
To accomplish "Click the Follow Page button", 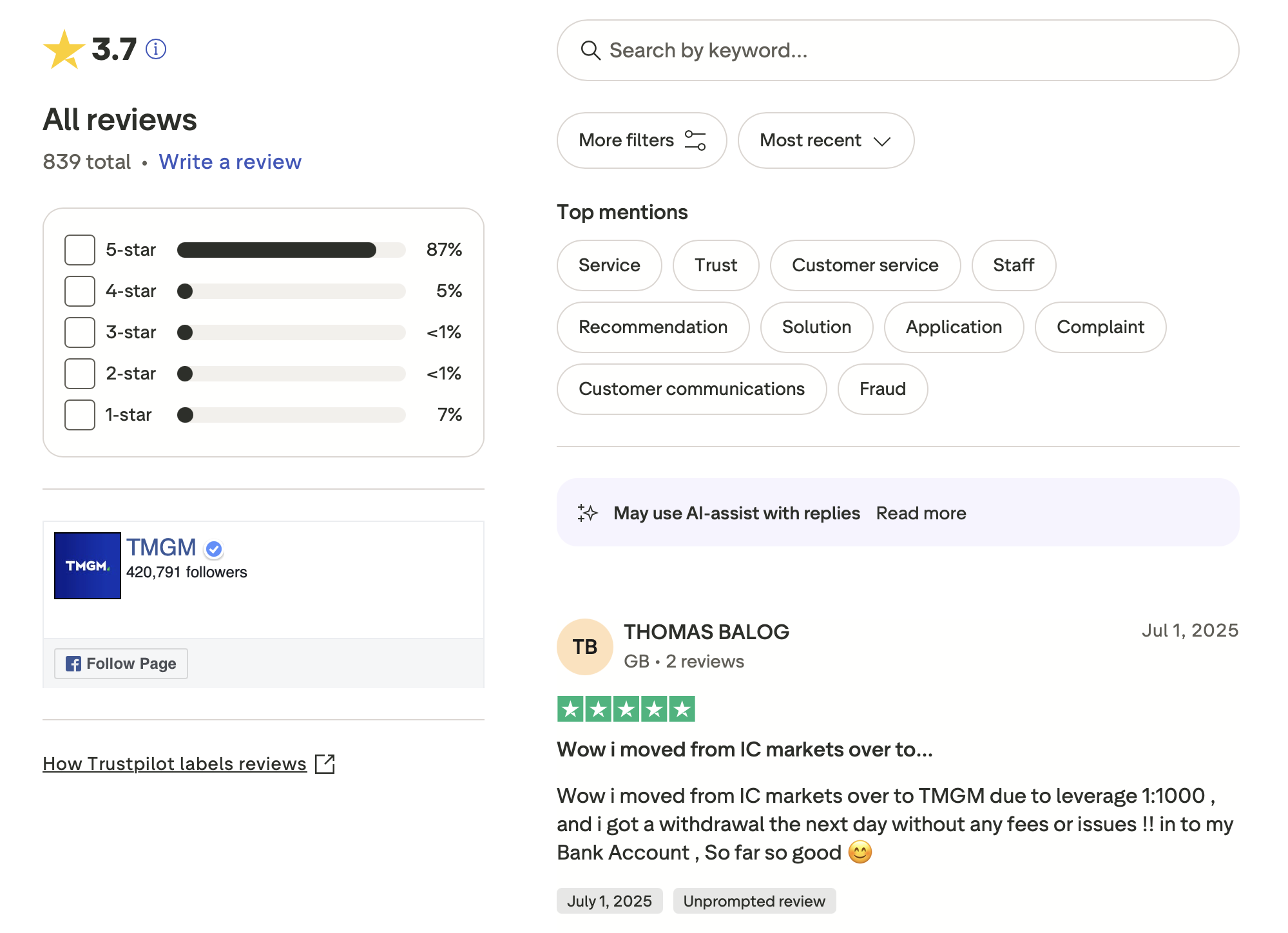I will [x=121, y=664].
